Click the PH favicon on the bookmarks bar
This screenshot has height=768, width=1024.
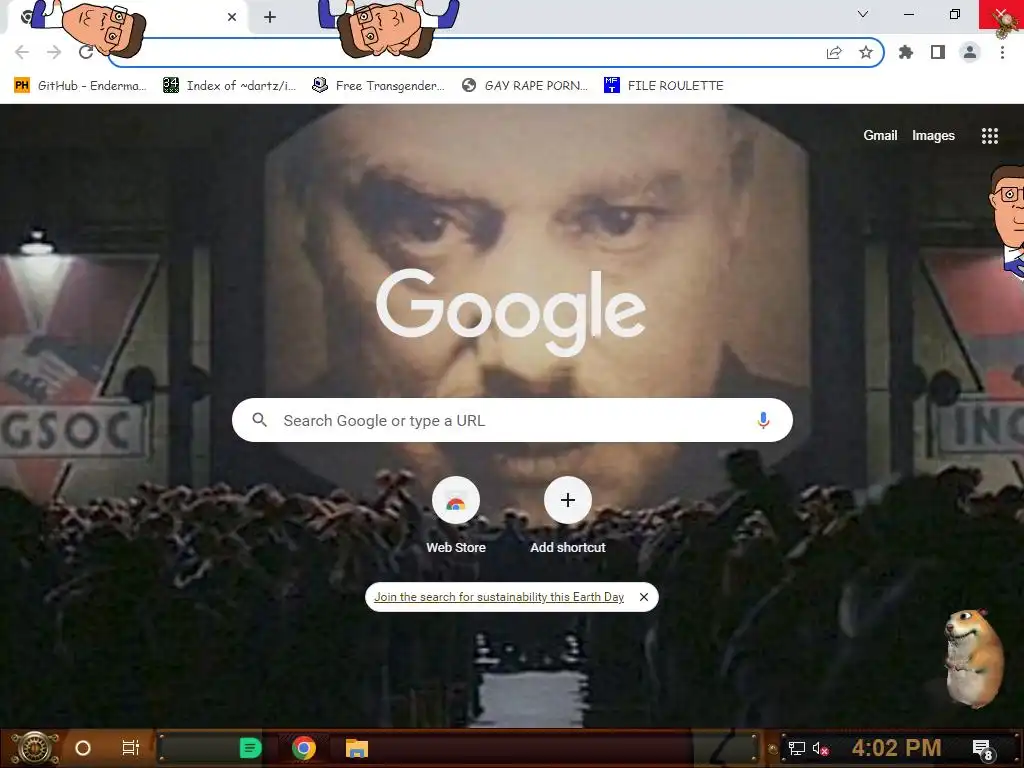pyautogui.click(x=22, y=86)
